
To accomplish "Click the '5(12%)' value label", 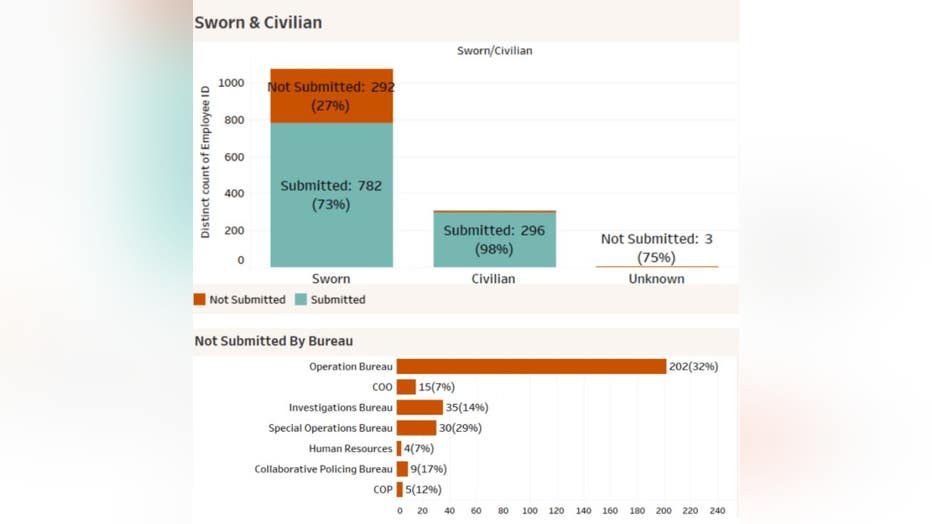I will click(x=424, y=490).
